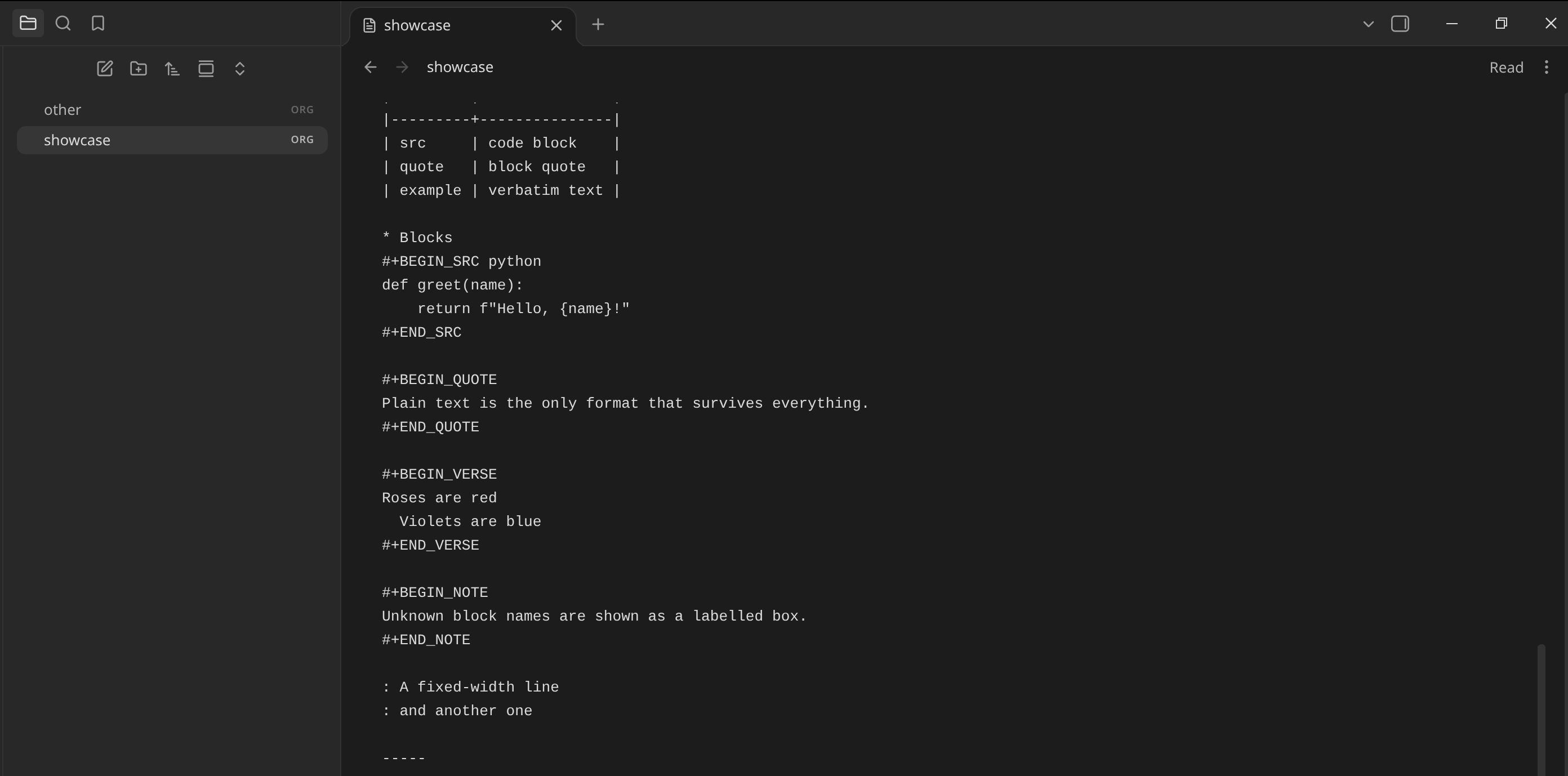1568x776 pixels.
Task: Open the note's more options menu
Action: coord(1546,67)
